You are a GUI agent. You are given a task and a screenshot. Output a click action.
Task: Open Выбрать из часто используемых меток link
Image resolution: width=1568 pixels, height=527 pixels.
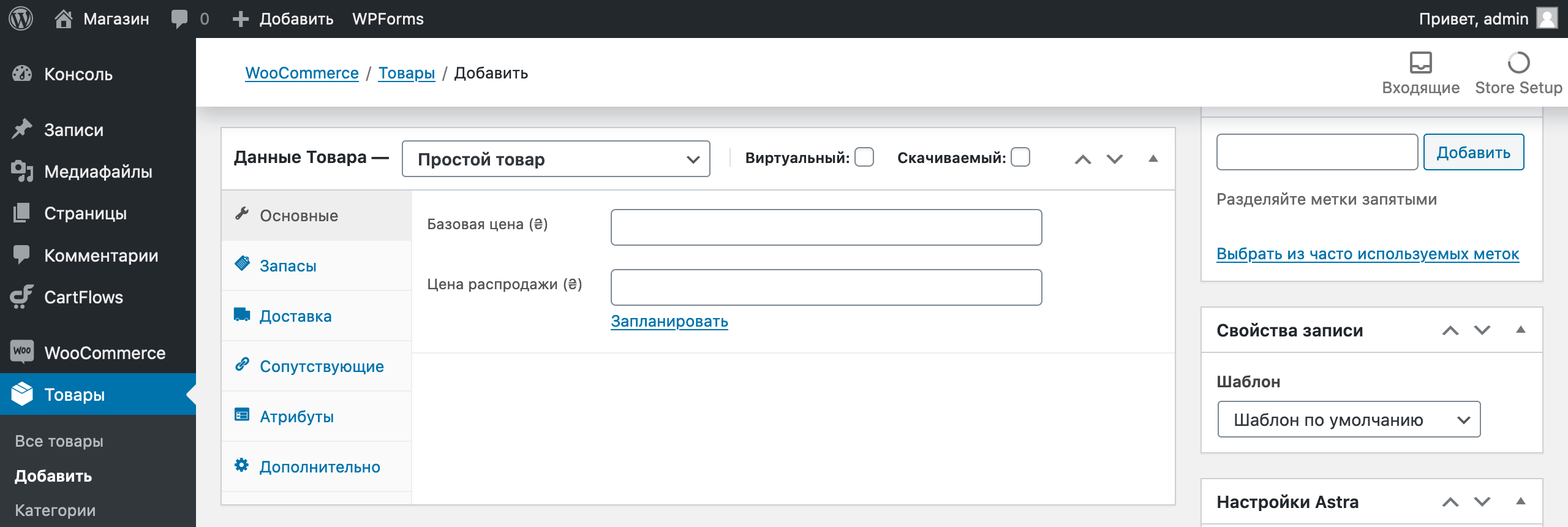click(1368, 254)
